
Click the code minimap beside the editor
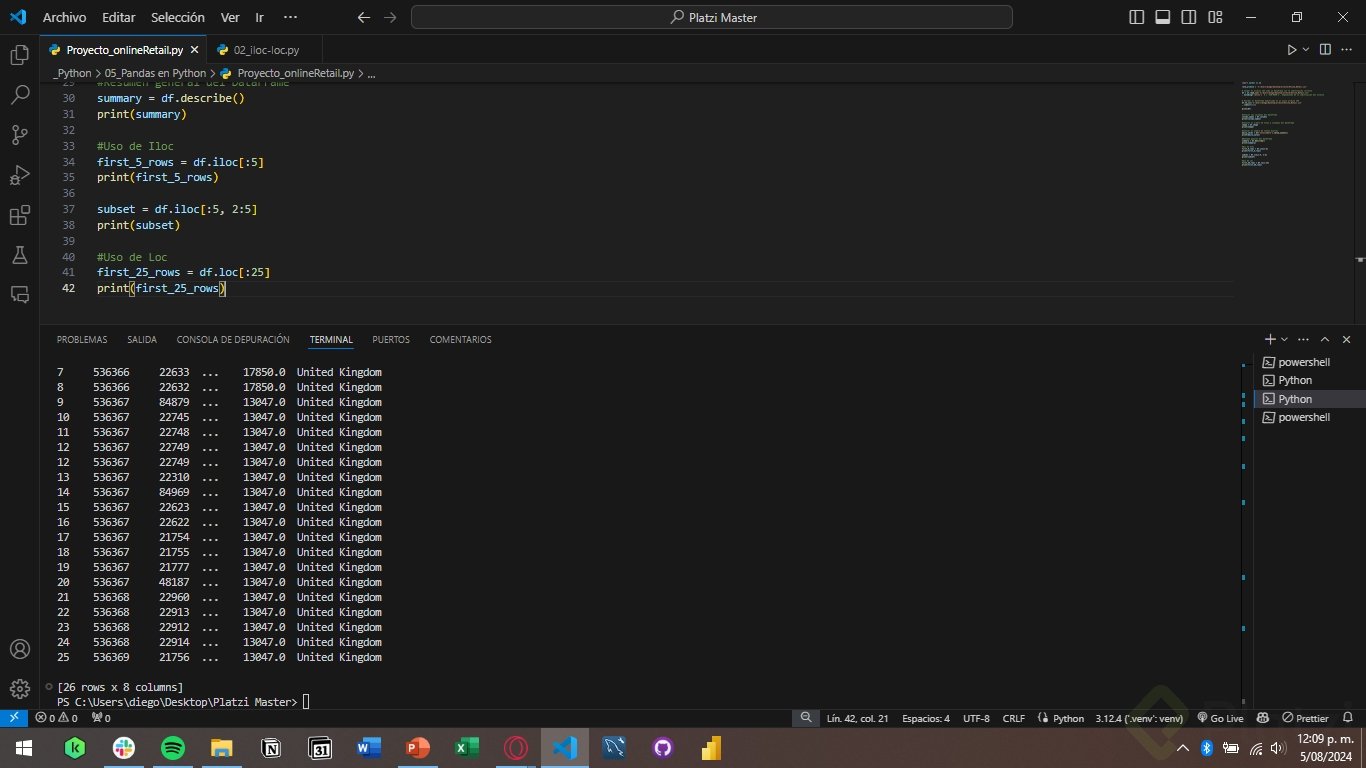(1285, 124)
